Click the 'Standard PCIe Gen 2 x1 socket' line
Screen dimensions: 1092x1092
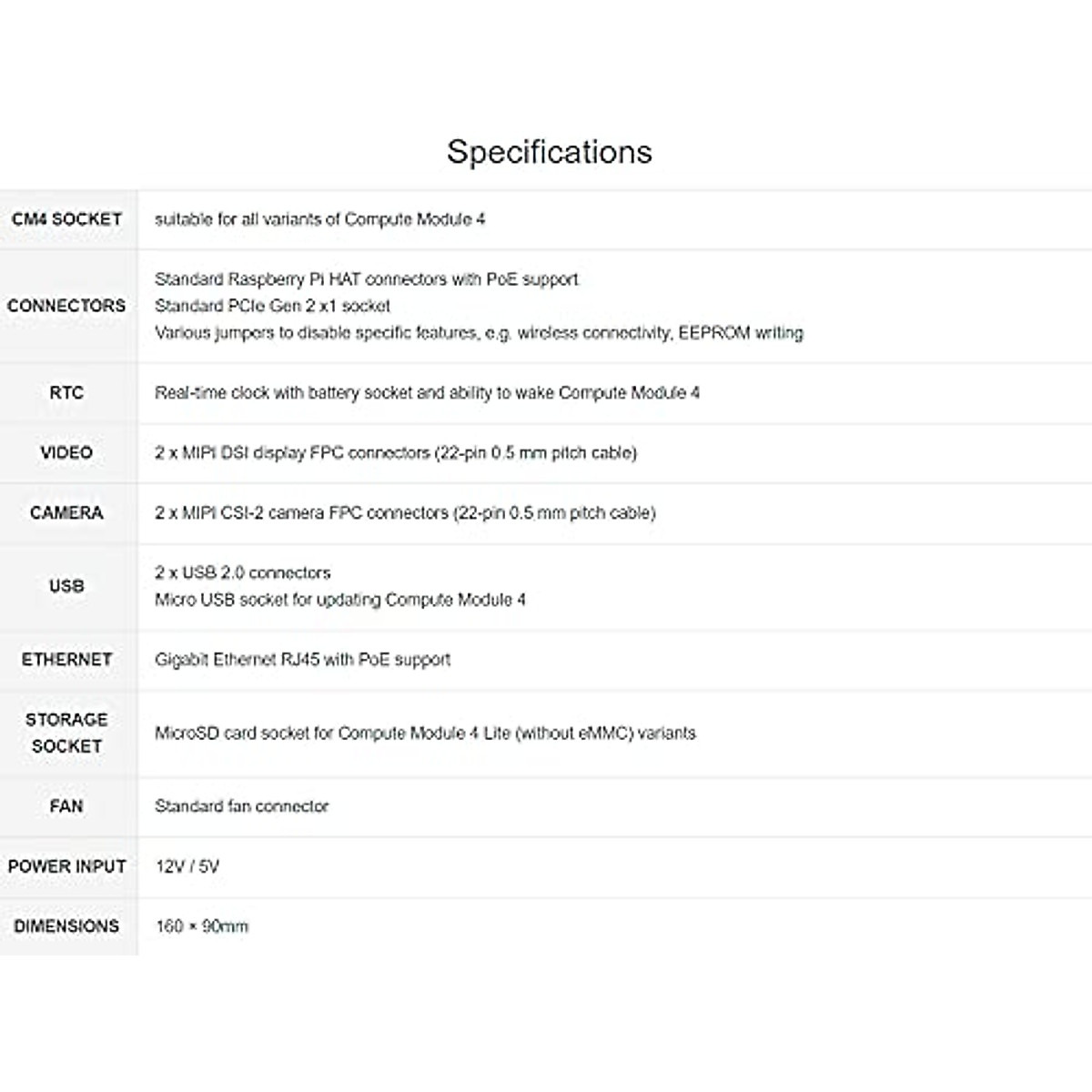(x=273, y=306)
